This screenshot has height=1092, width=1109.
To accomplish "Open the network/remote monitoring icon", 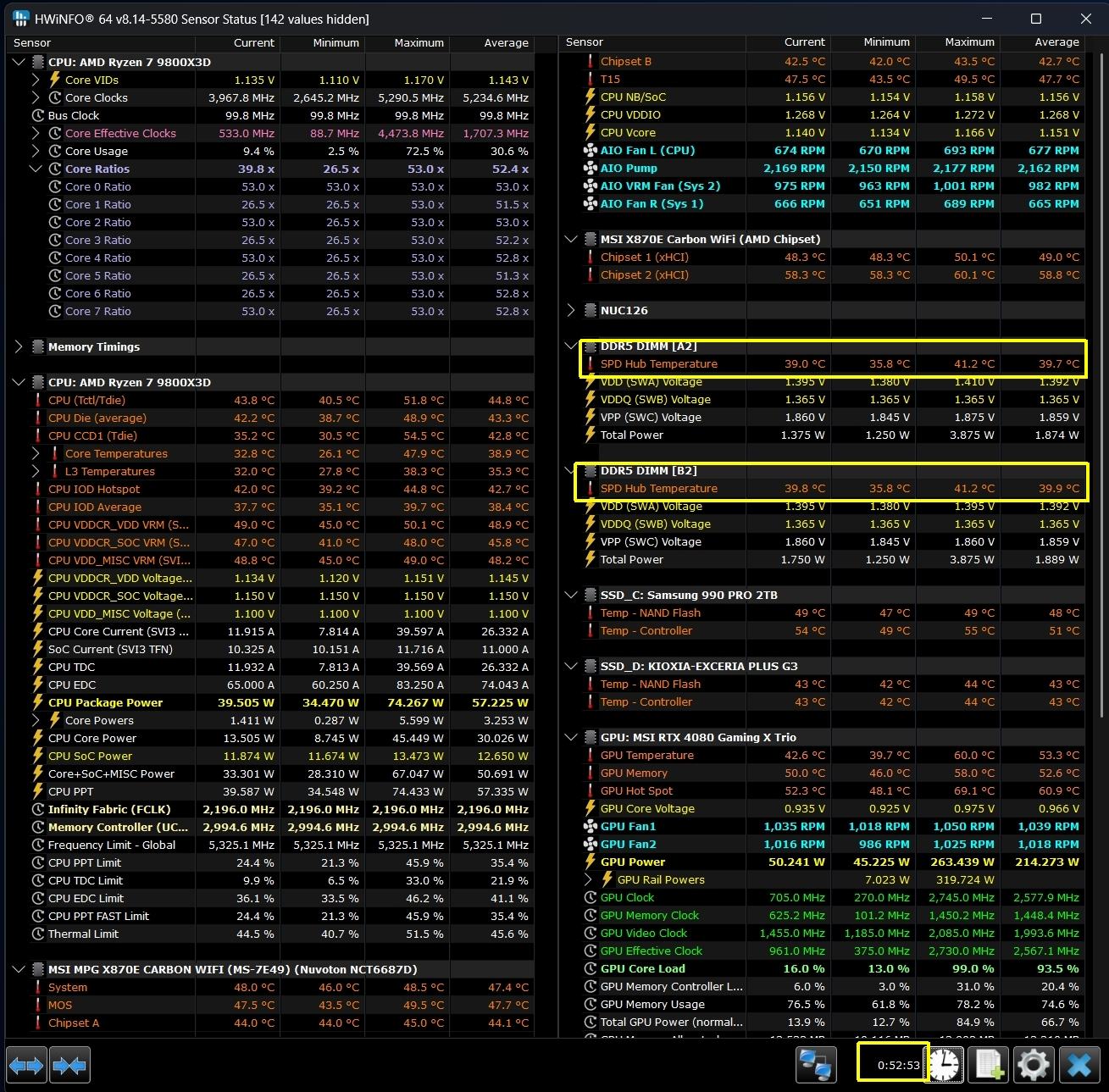I will tap(816, 1064).
